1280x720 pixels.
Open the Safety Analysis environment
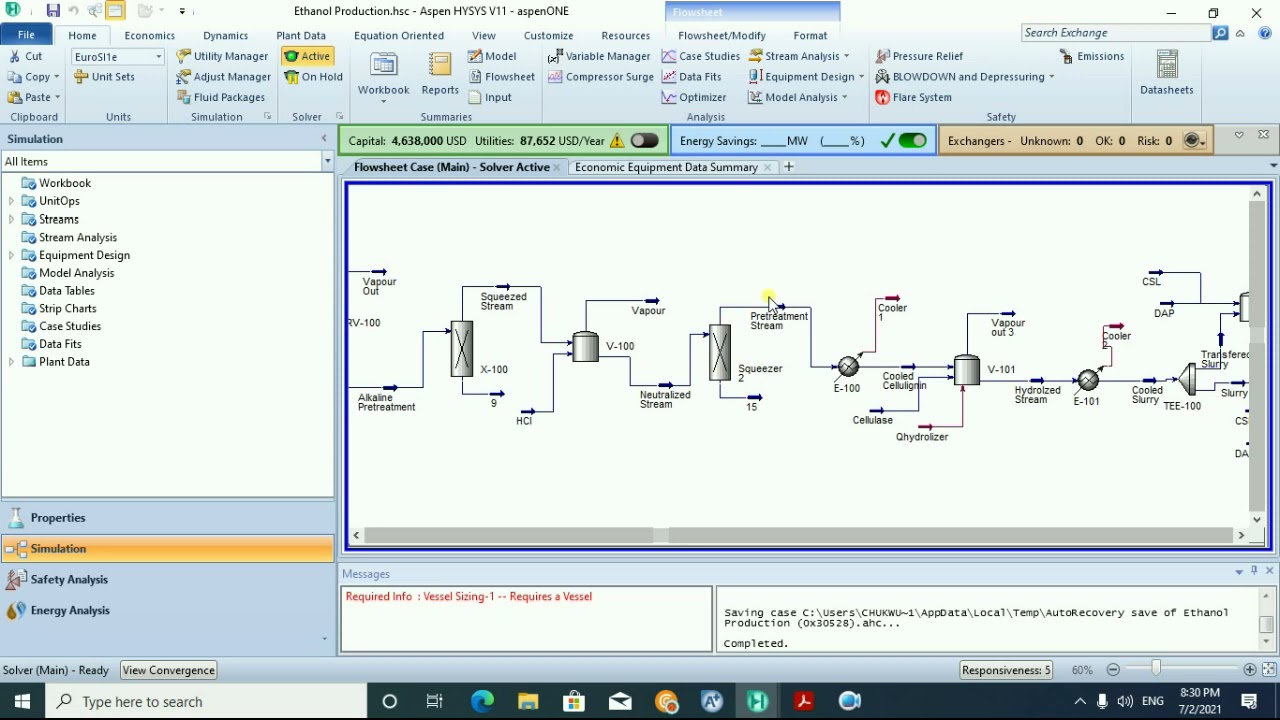click(168, 579)
